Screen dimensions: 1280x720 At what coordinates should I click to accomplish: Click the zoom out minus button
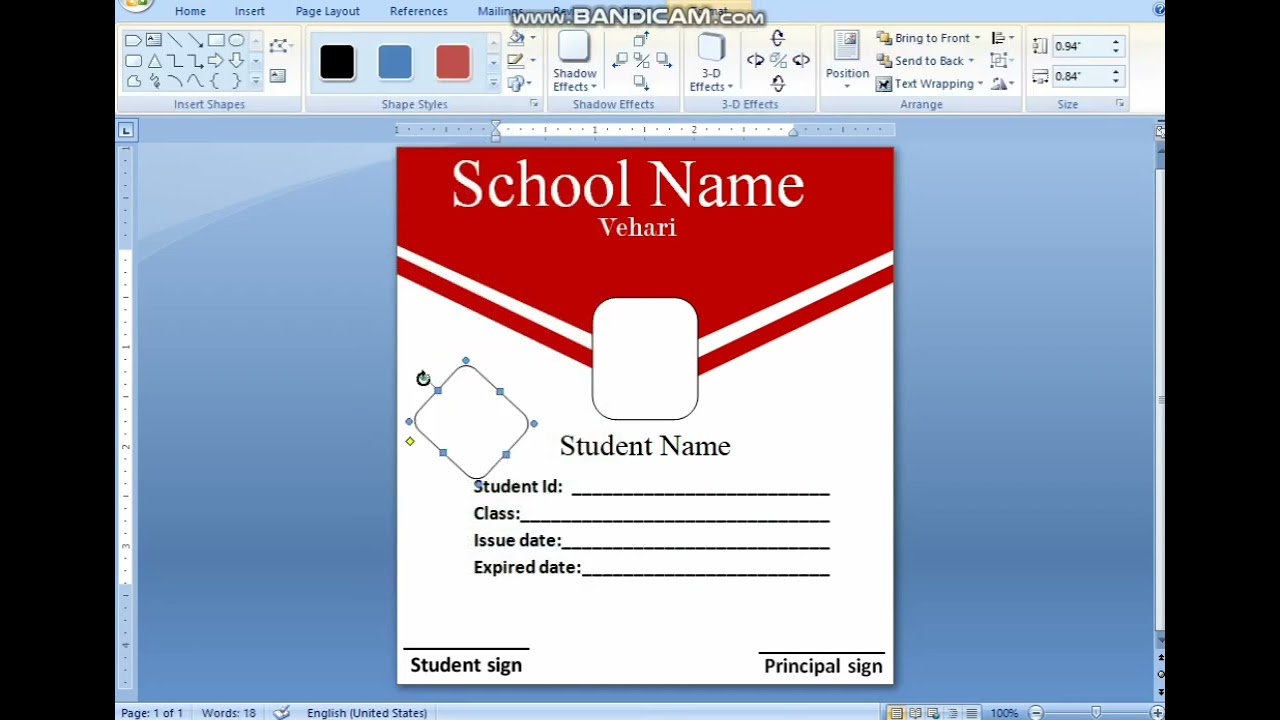click(x=1036, y=713)
